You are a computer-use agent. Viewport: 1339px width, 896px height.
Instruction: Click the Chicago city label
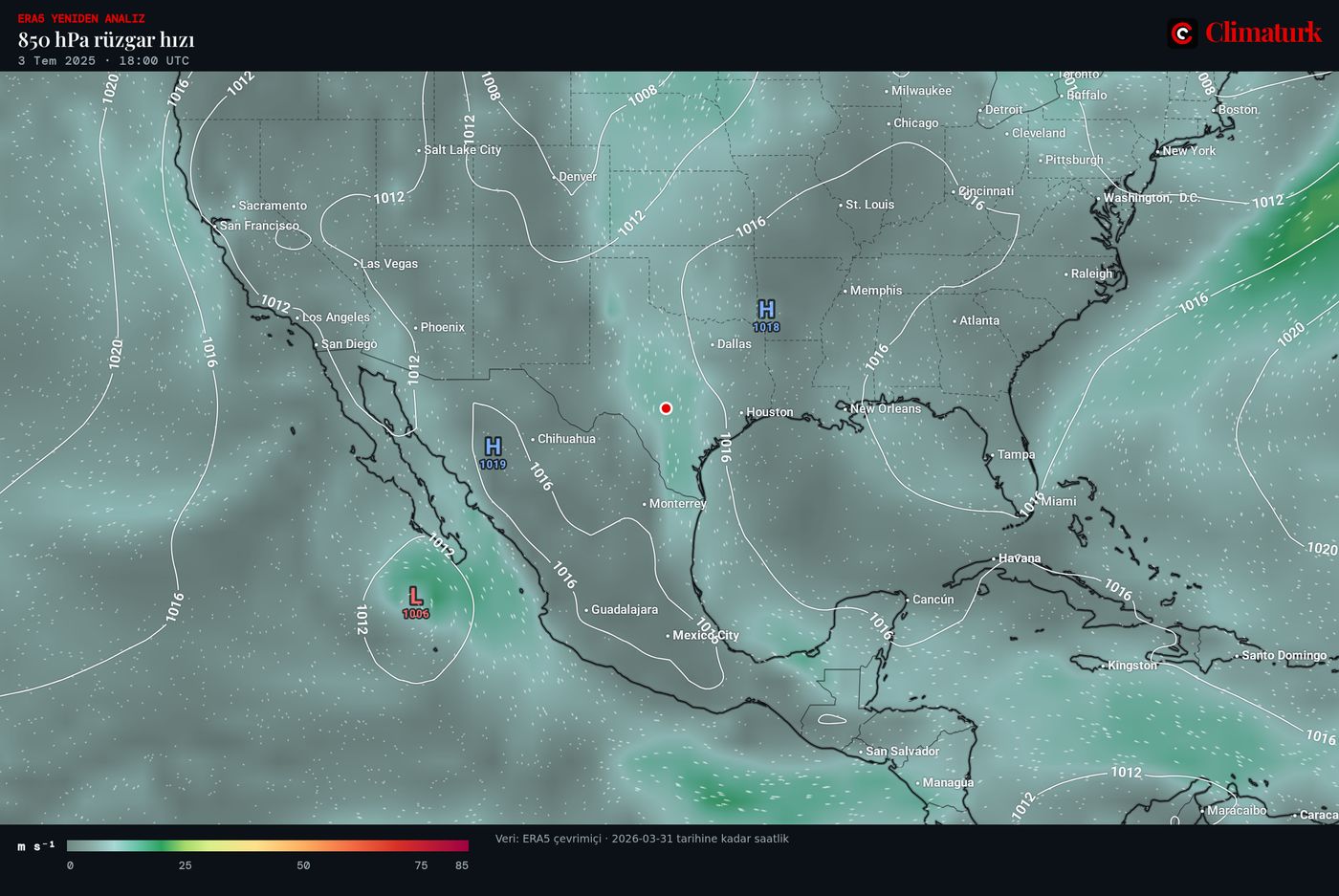pyautogui.click(x=915, y=122)
